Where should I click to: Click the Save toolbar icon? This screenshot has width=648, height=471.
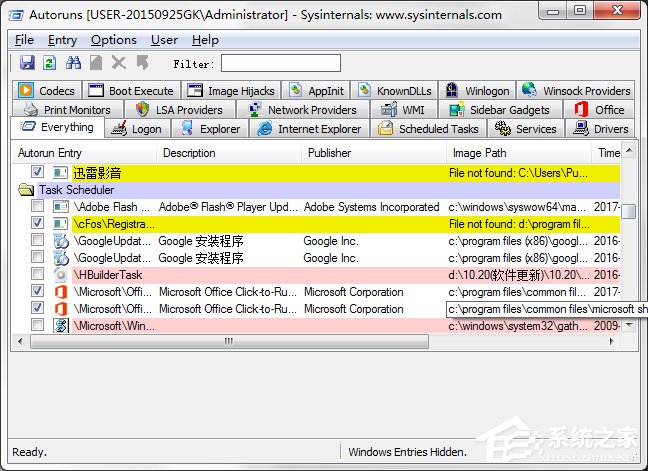(27, 63)
